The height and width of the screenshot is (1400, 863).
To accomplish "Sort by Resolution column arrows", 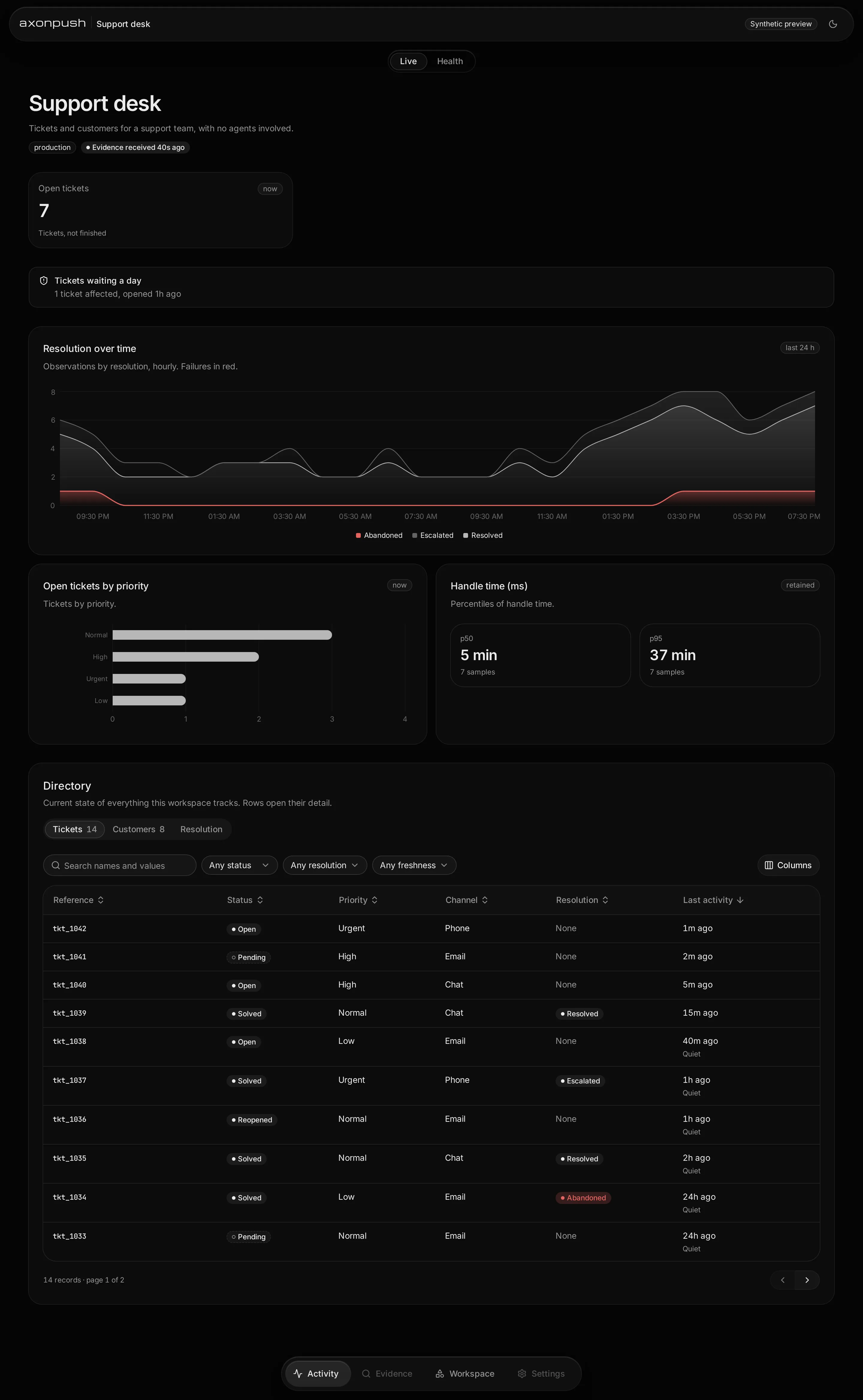I will 605,900.
